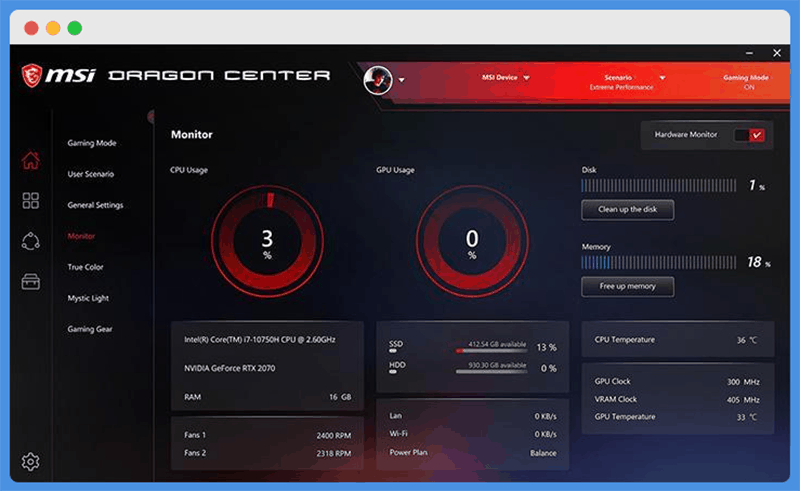800x491 pixels.
Task: Click the green macOS maximize dot
Action: coord(74,28)
